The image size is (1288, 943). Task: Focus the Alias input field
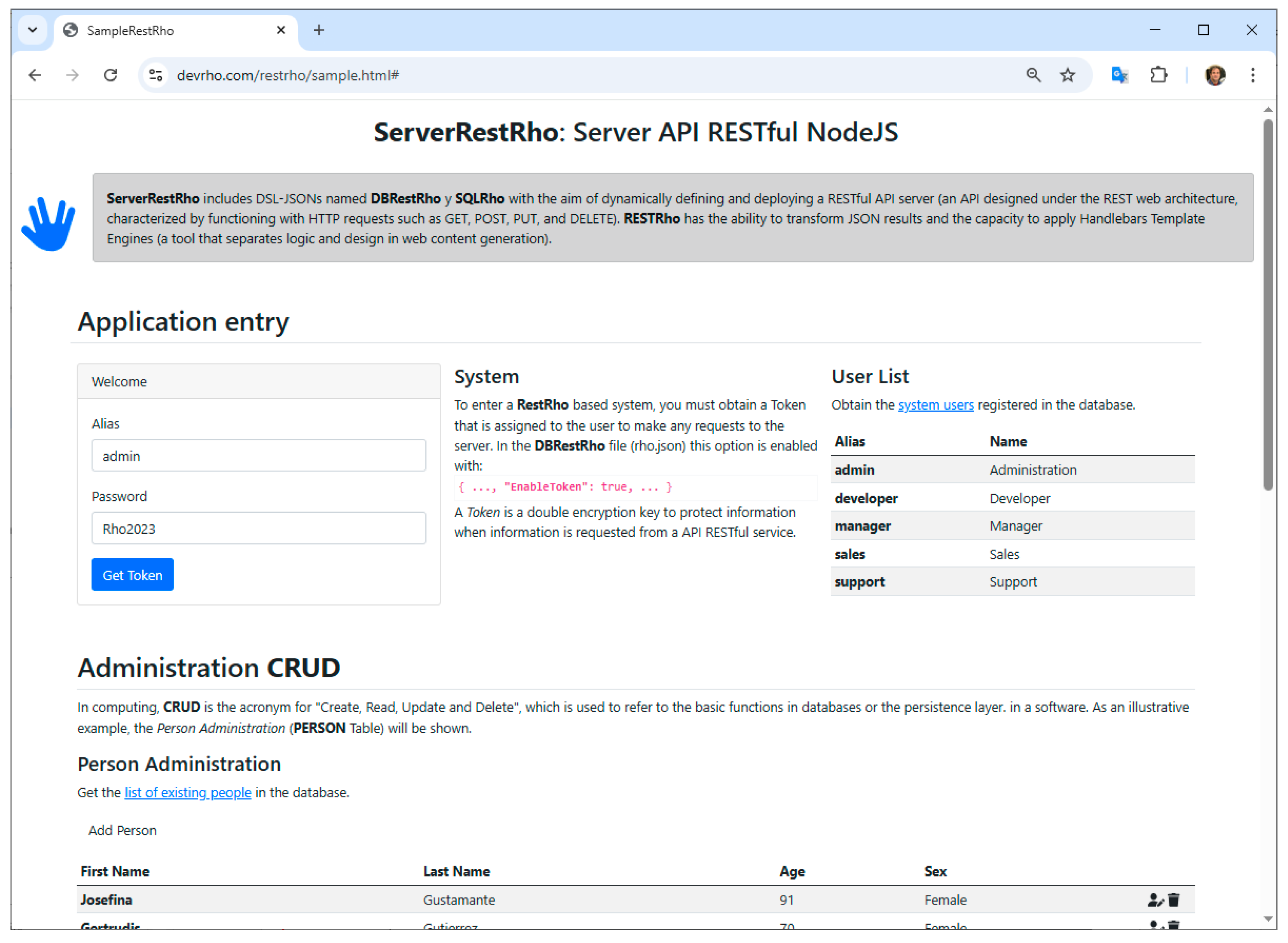tap(259, 455)
